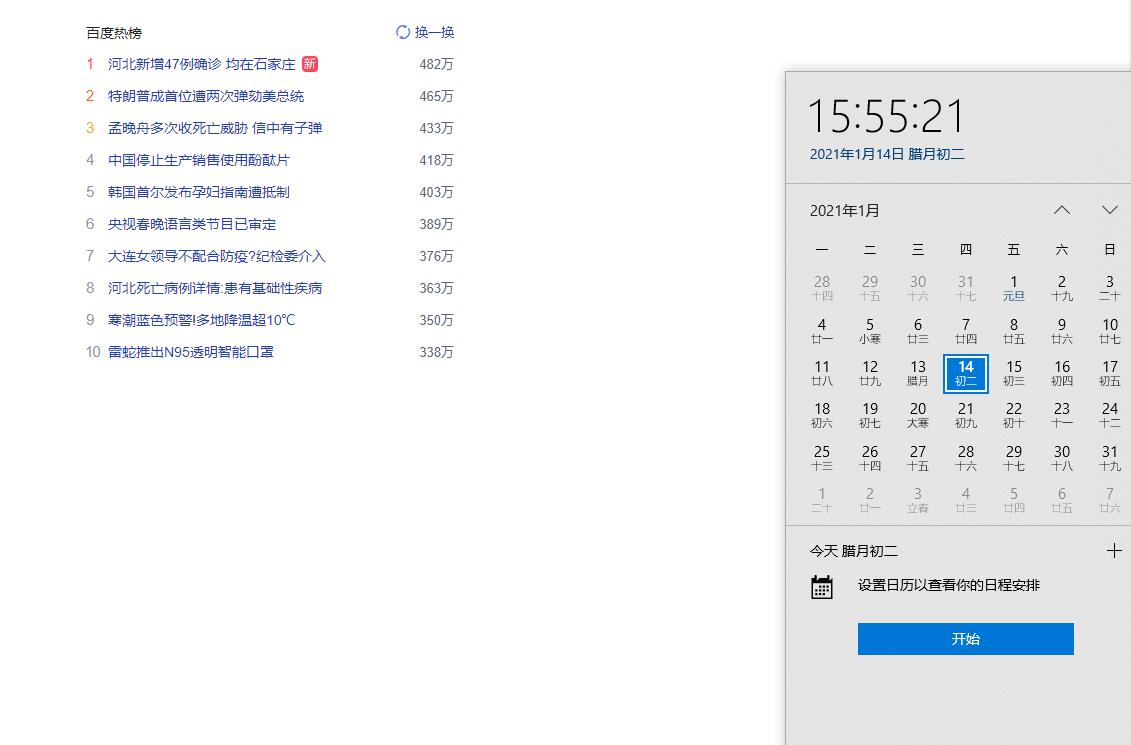
Task: Click the clock time 15:55:21
Action: point(886,116)
